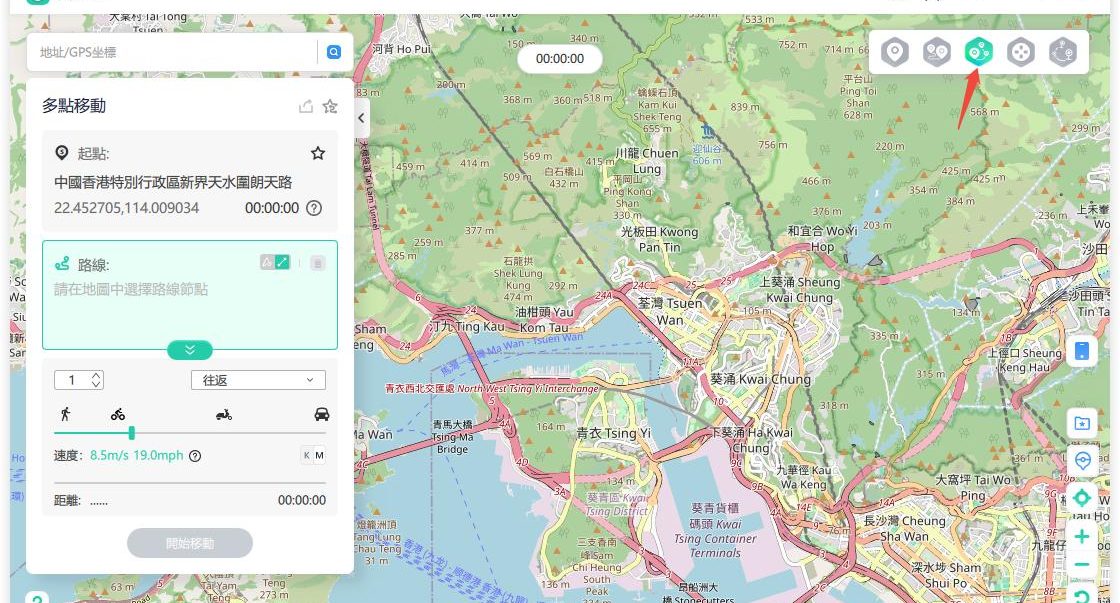Select the car speed preset
1120x603 pixels.
321,414
